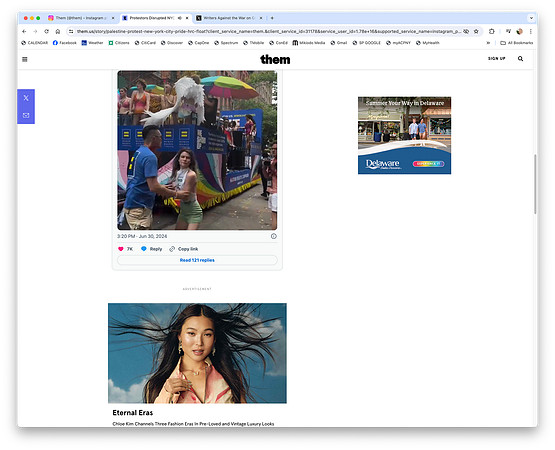
Task: Open the Weather bookmark
Action: click(x=92, y=43)
